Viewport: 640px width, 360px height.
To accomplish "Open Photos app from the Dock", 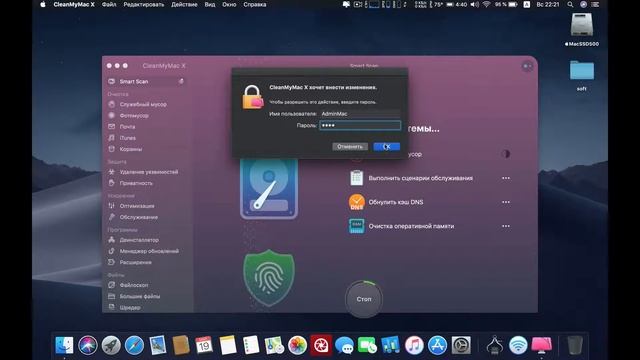I will pos(298,345).
